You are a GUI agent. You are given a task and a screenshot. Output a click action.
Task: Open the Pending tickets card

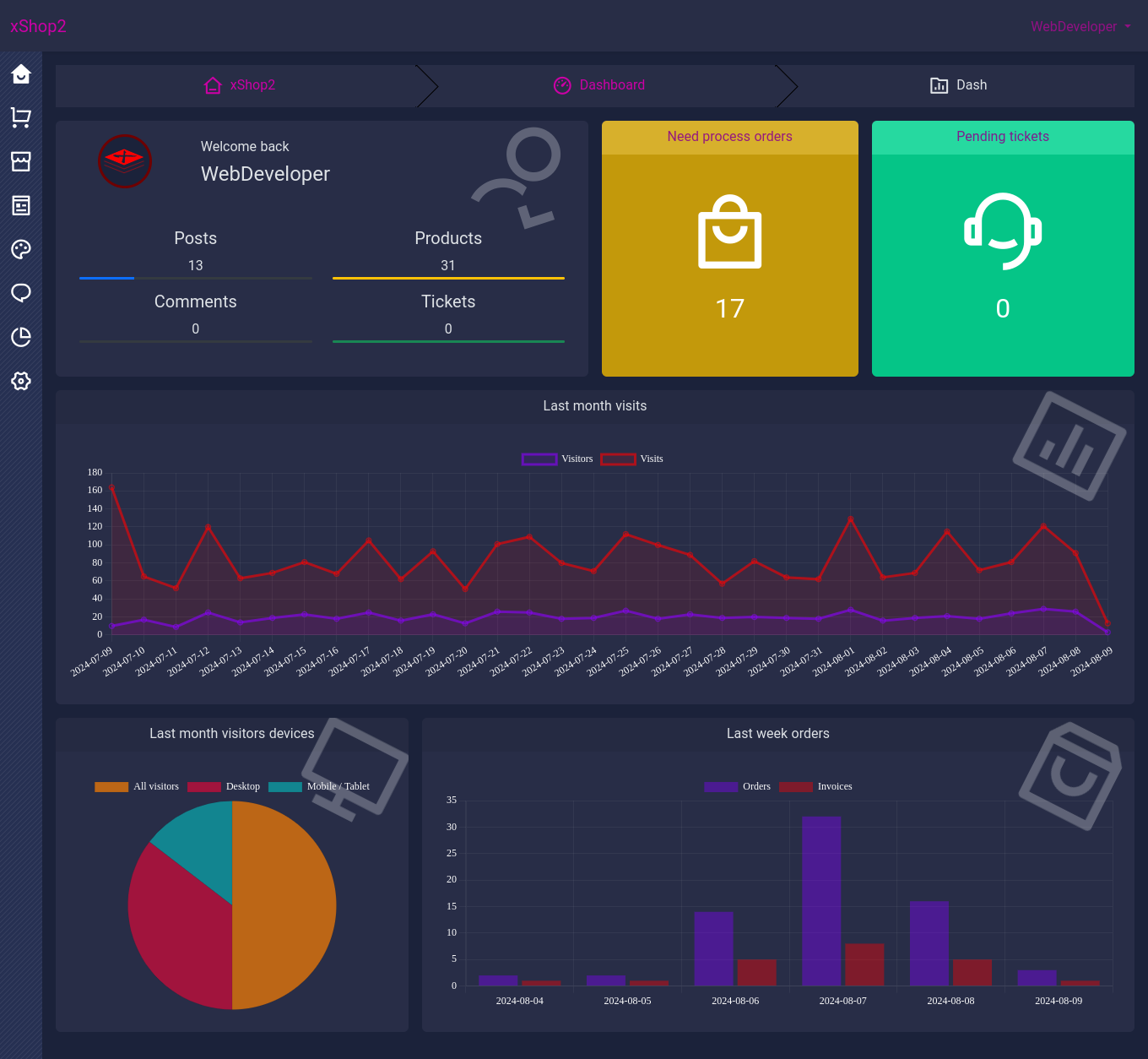point(1002,249)
